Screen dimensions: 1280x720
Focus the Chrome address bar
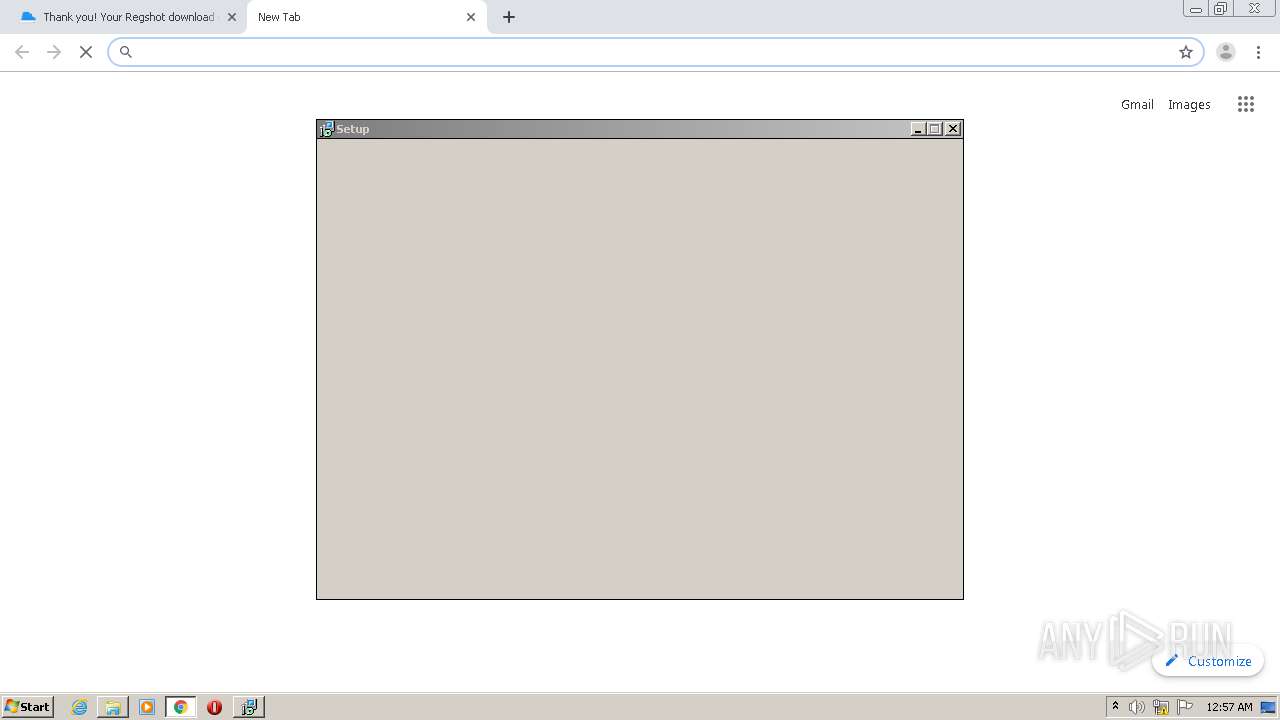[x=655, y=52]
